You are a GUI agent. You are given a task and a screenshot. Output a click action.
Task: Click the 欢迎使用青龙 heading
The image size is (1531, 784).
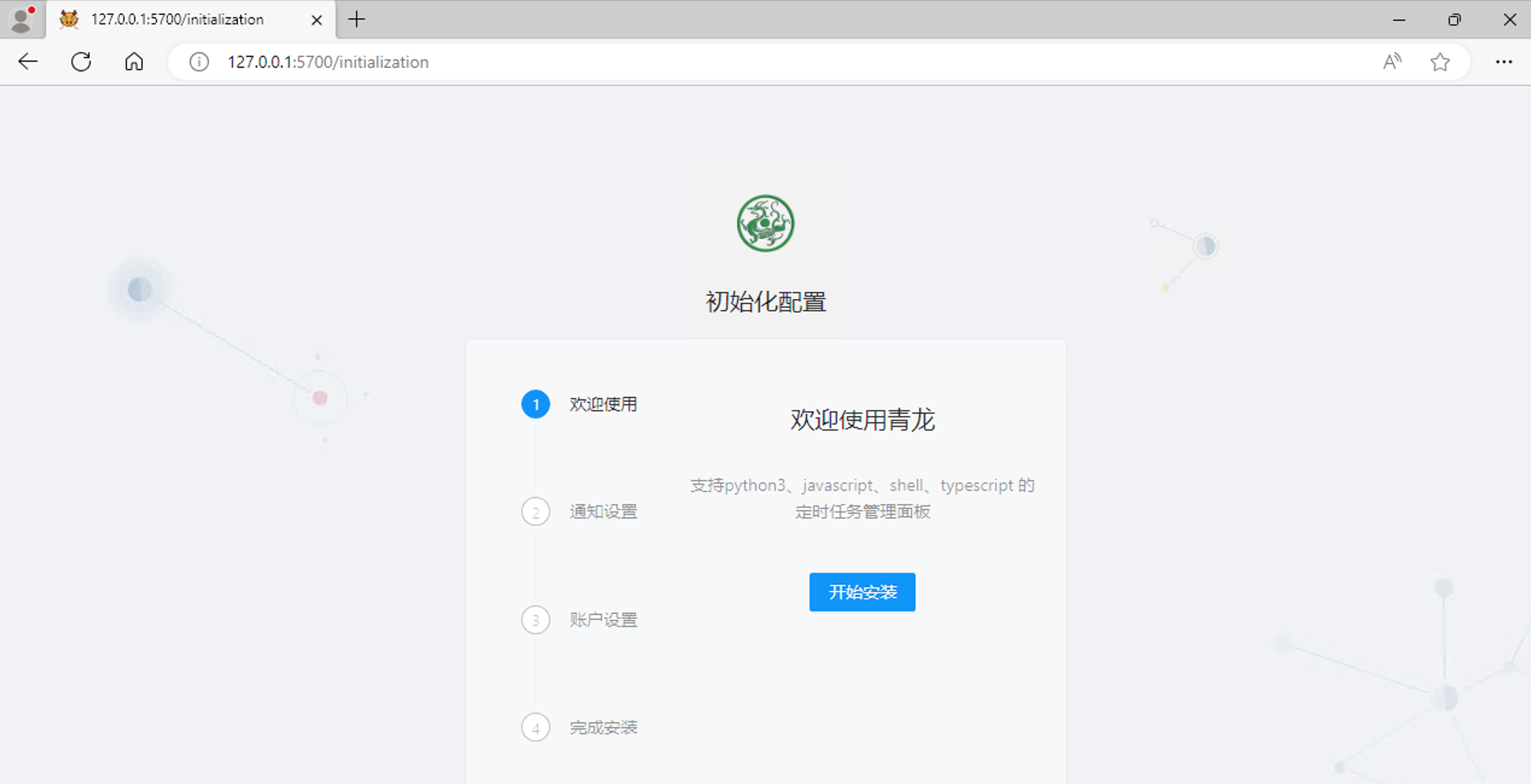pyautogui.click(x=863, y=420)
